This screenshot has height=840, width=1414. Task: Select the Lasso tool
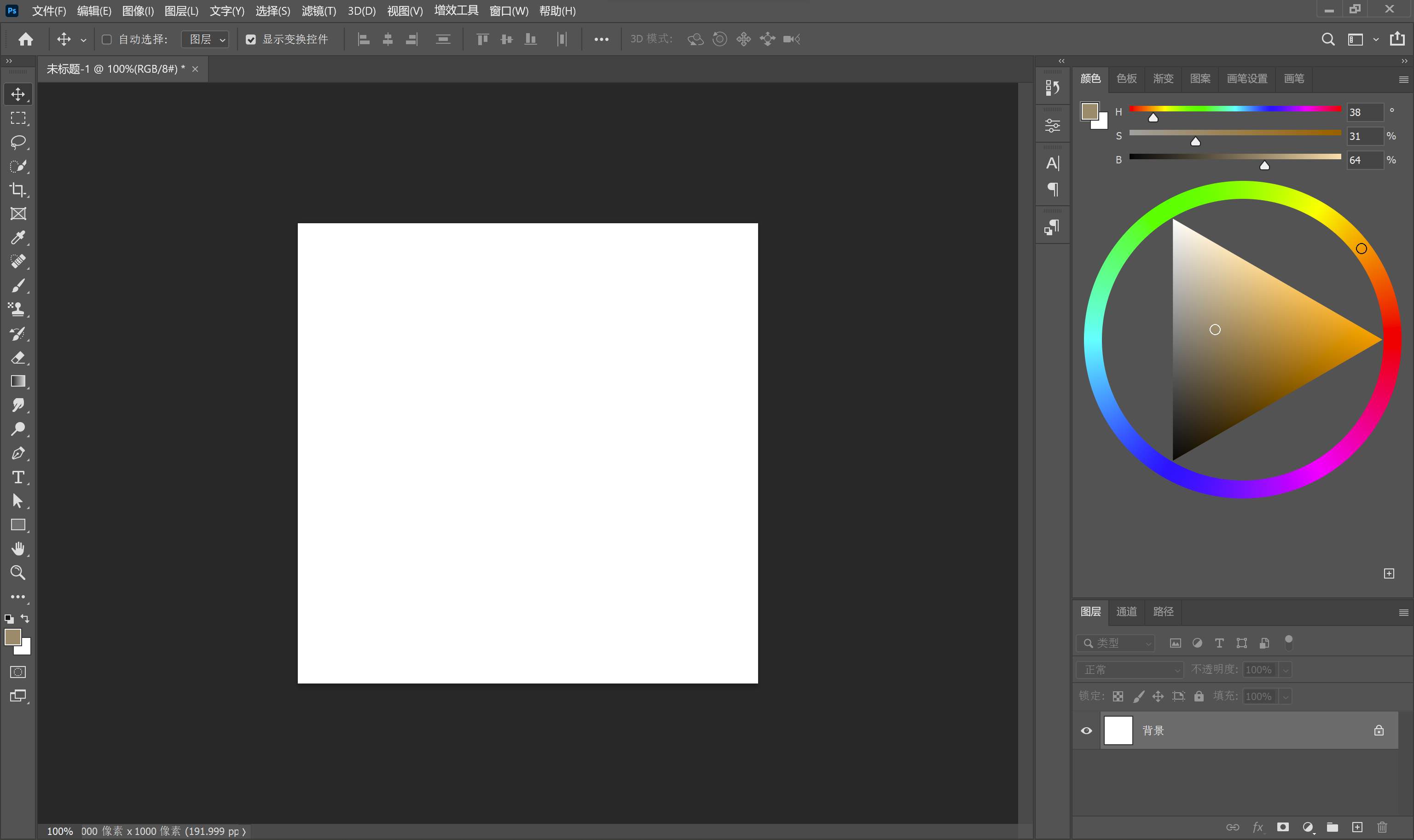pyautogui.click(x=18, y=141)
